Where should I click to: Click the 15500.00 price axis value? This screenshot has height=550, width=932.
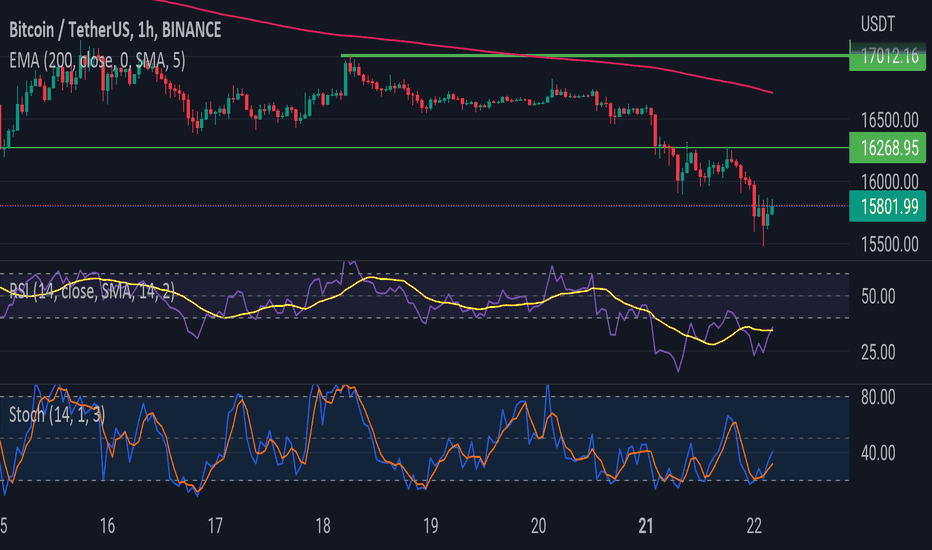click(890, 244)
